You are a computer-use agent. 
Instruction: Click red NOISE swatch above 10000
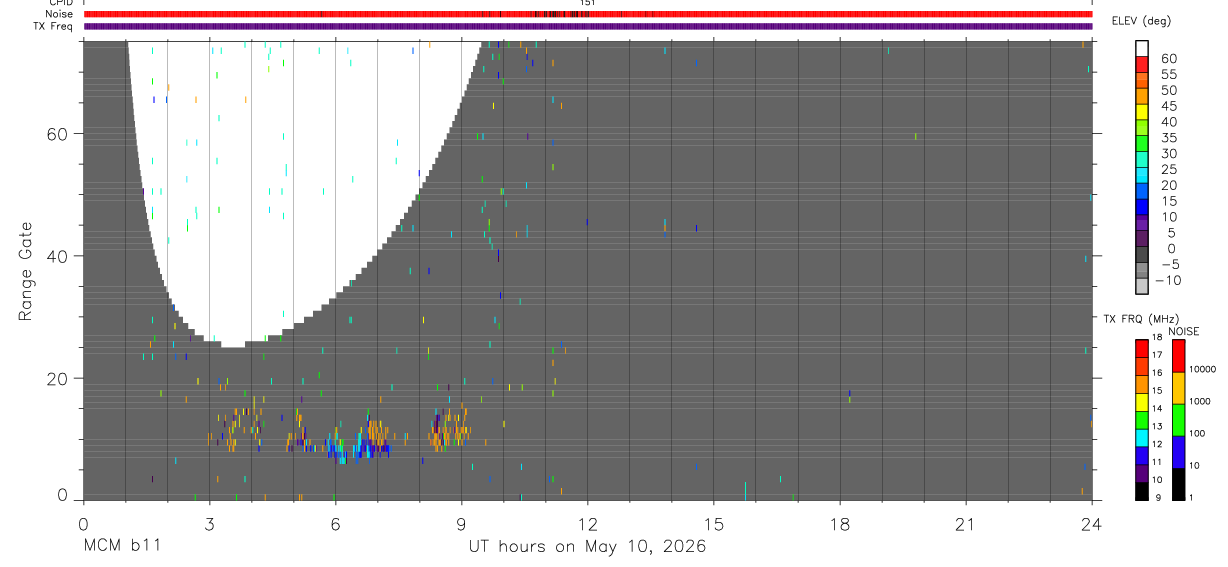pos(1178,356)
